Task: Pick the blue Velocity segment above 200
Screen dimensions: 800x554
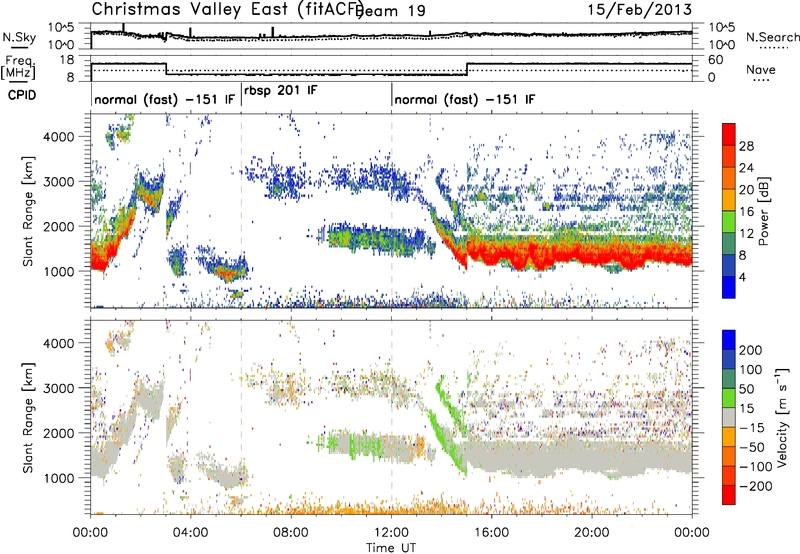Action: (729, 340)
